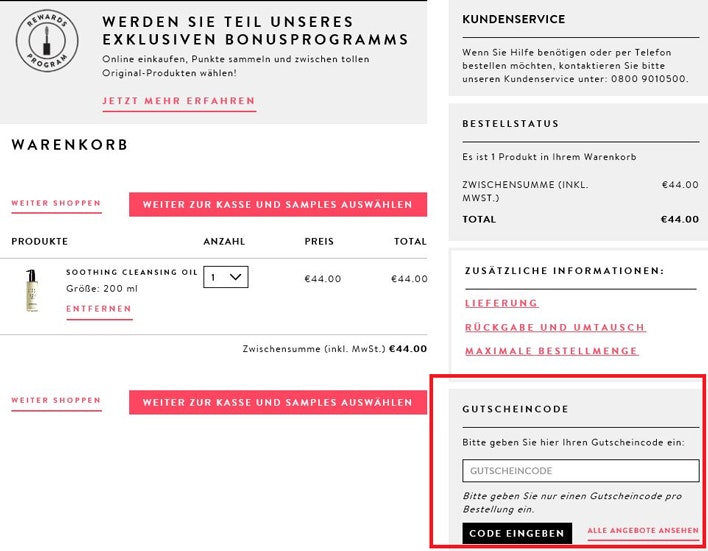Click the Jetzt Mehr Erfahren link
The height and width of the screenshot is (551, 708).
tap(179, 101)
